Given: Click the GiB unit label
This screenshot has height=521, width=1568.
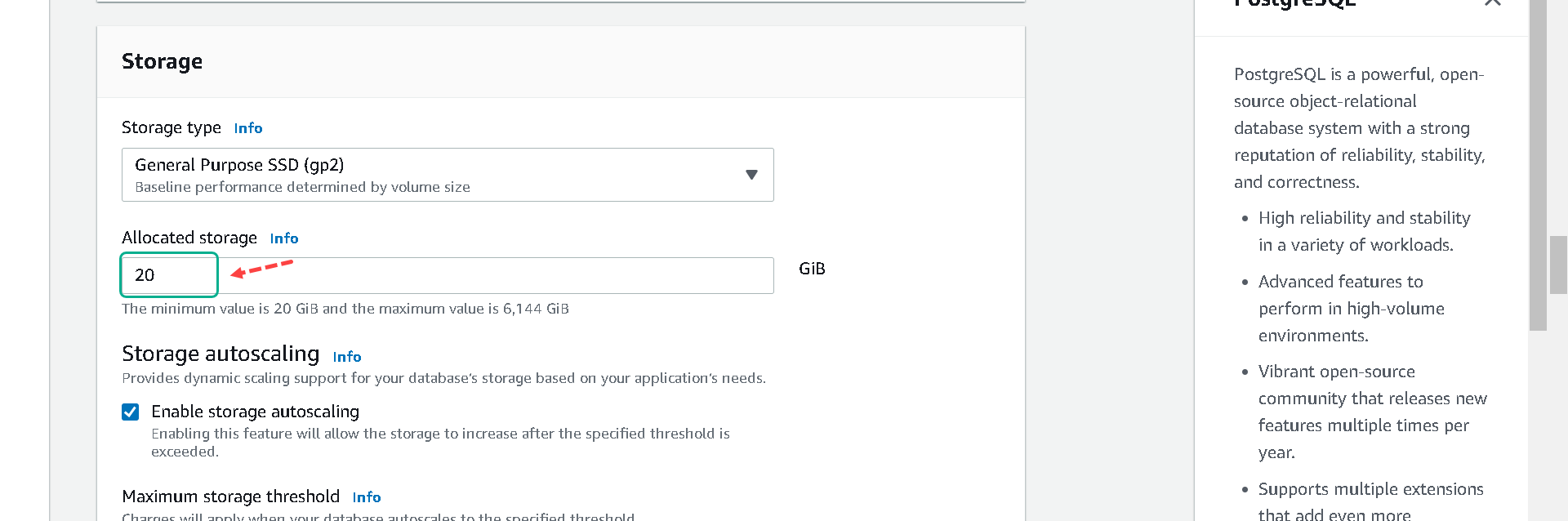Looking at the screenshot, I should point(812,269).
